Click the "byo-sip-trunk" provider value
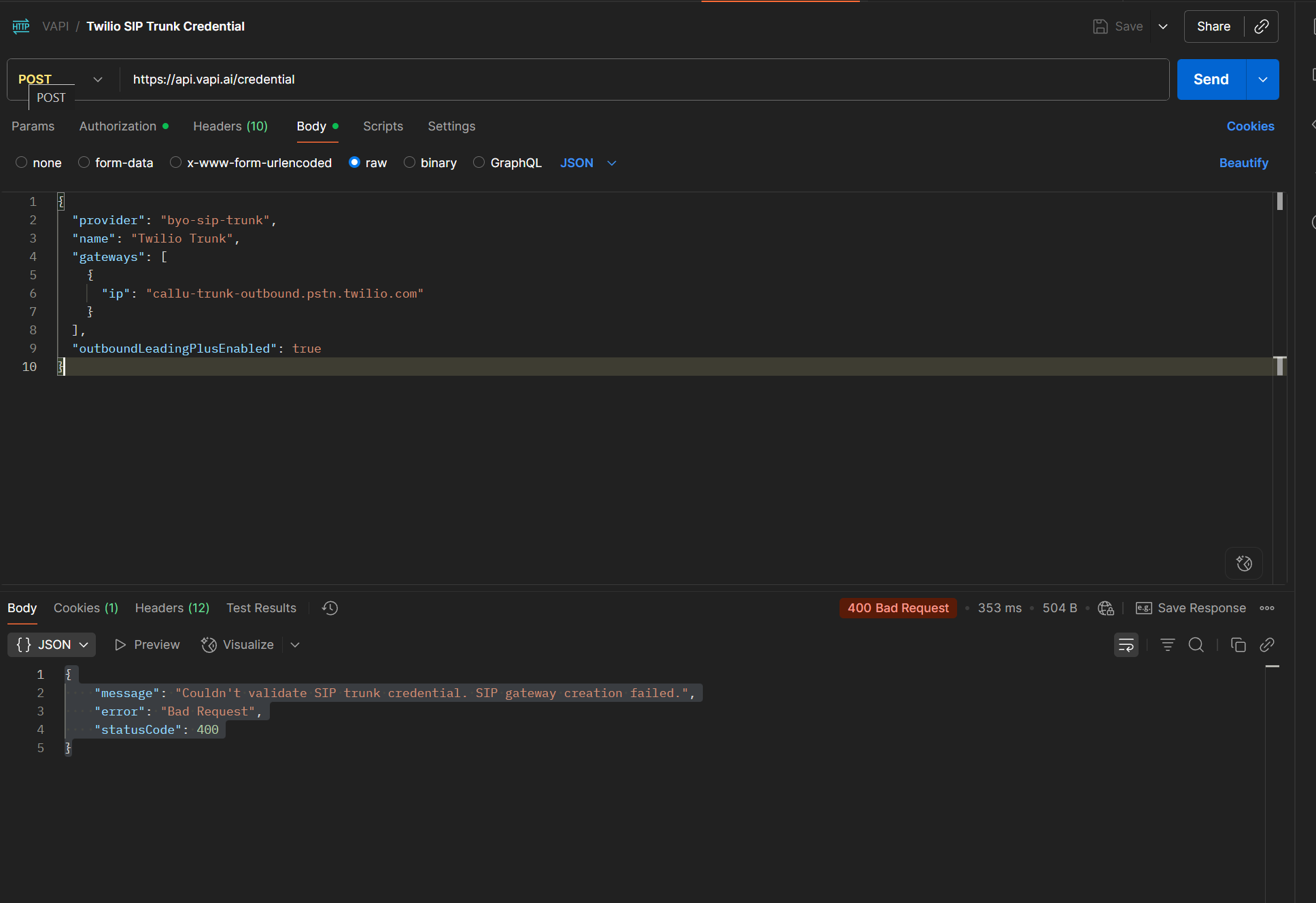Viewport: 1316px width, 903px height. (215, 220)
